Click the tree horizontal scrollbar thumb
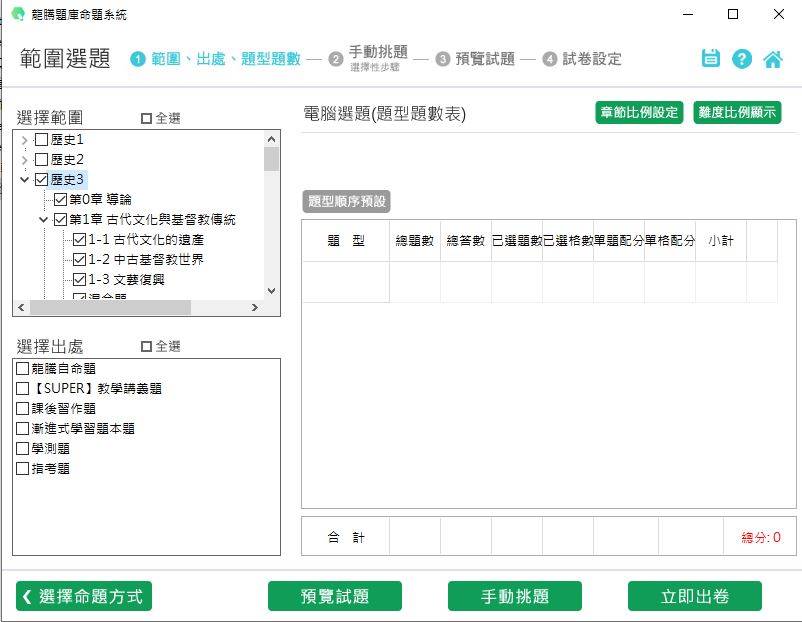The image size is (802, 622). tap(110, 307)
